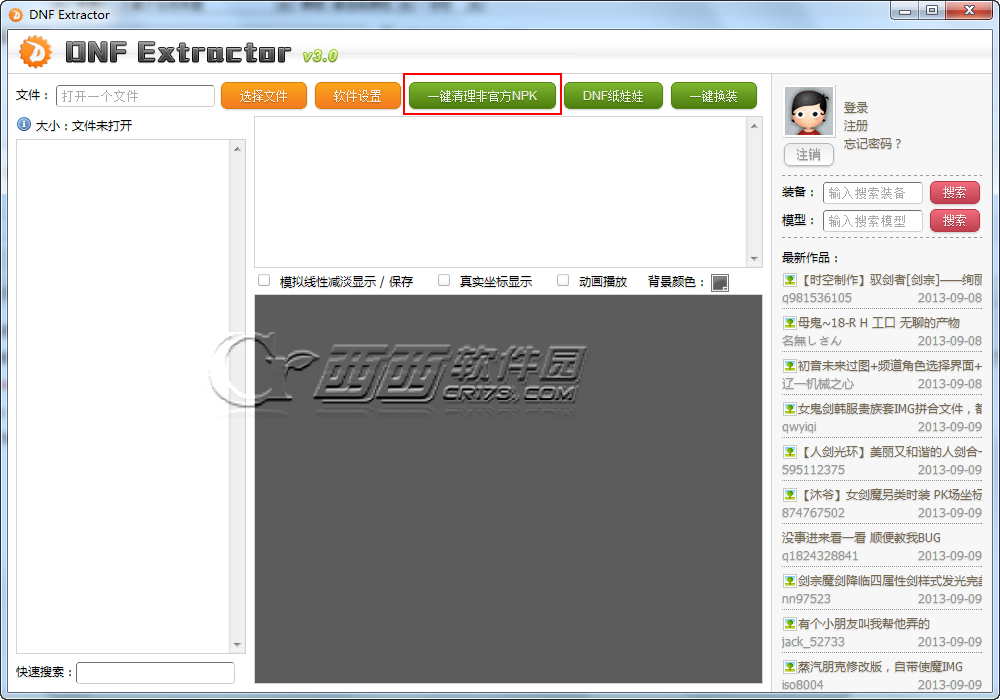Click the image icon beside 初音未来过图 post
This screenshot has height=700, width=1000.
789,366
